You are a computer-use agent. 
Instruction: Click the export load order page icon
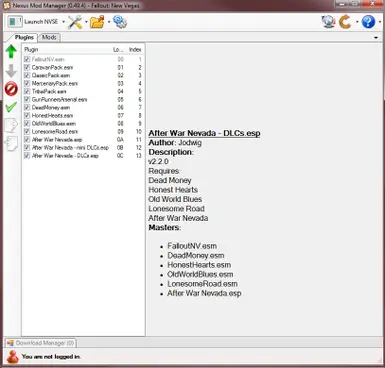pyautogui.click(x=11, y=125)
